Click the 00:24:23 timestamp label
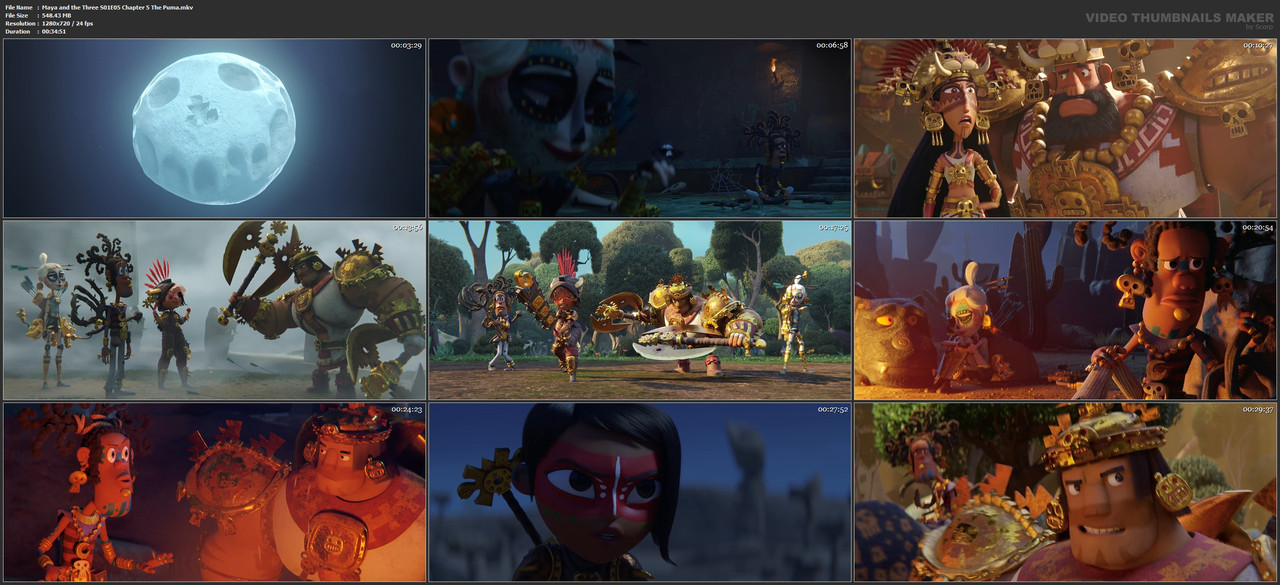Viewport: 1280px width, 585px height. 406,410
